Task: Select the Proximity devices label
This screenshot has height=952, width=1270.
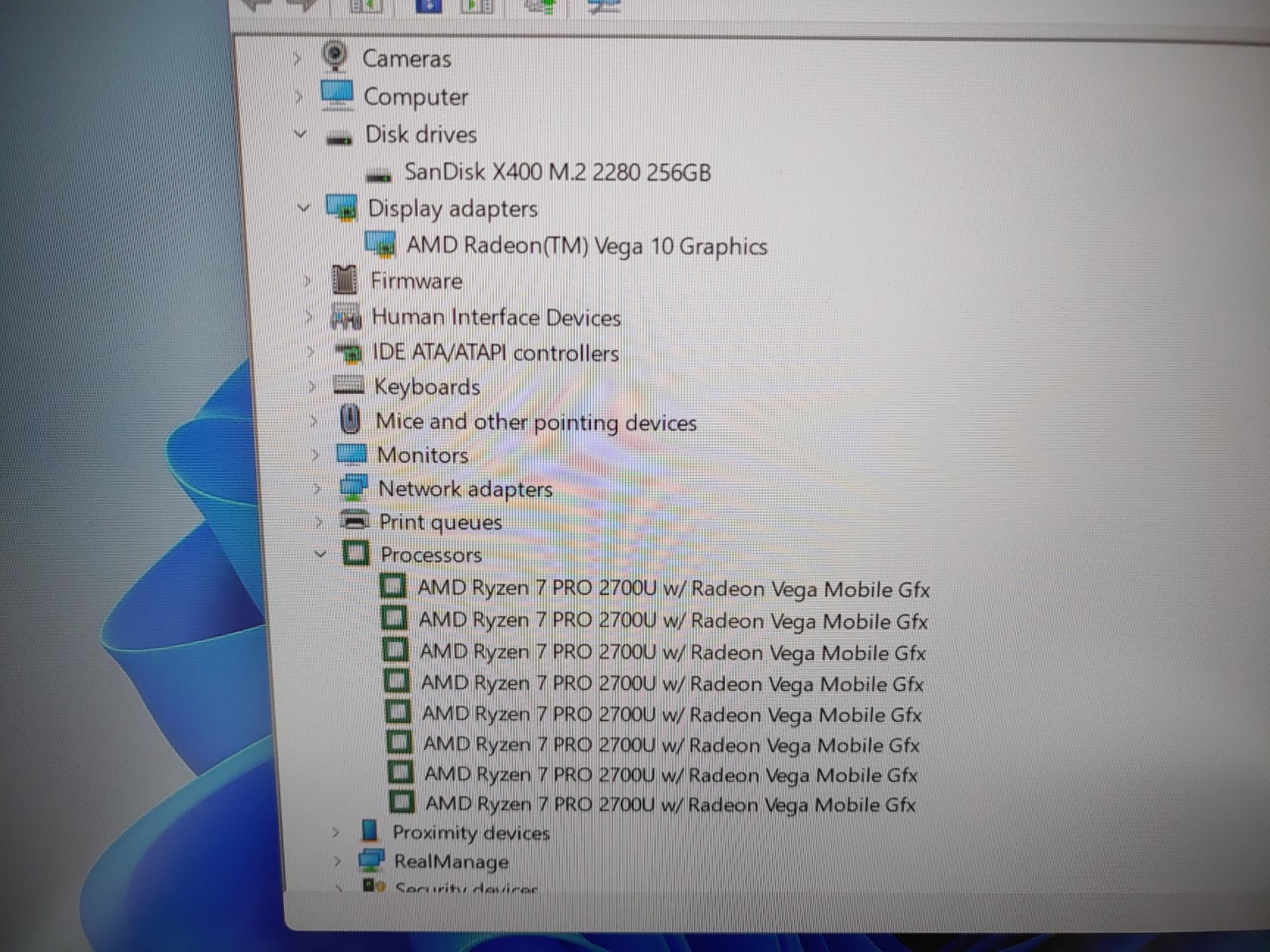Action: (x=471, y=833)
